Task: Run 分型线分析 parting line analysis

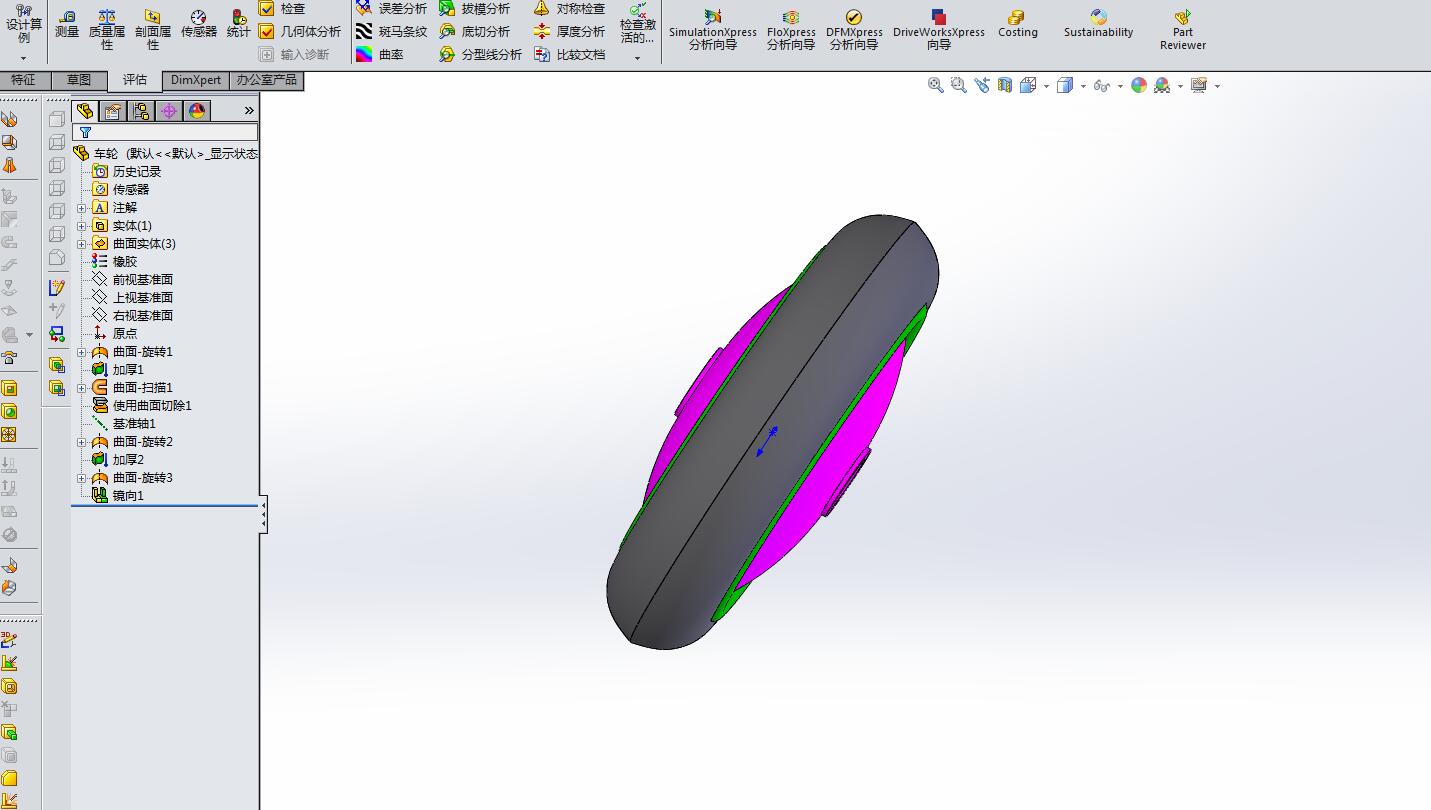Action: pyautogui.click(x=481, y=54)
